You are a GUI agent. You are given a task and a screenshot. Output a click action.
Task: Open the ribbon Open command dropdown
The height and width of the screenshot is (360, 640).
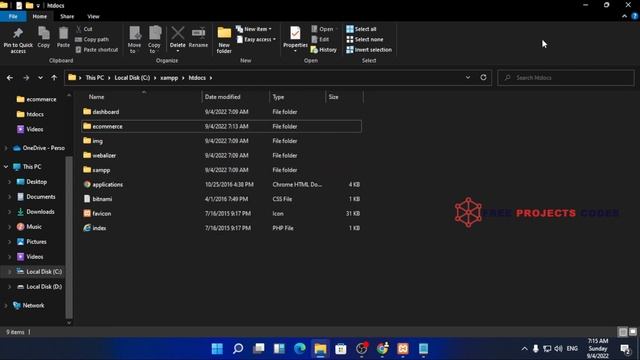point(324,29)
